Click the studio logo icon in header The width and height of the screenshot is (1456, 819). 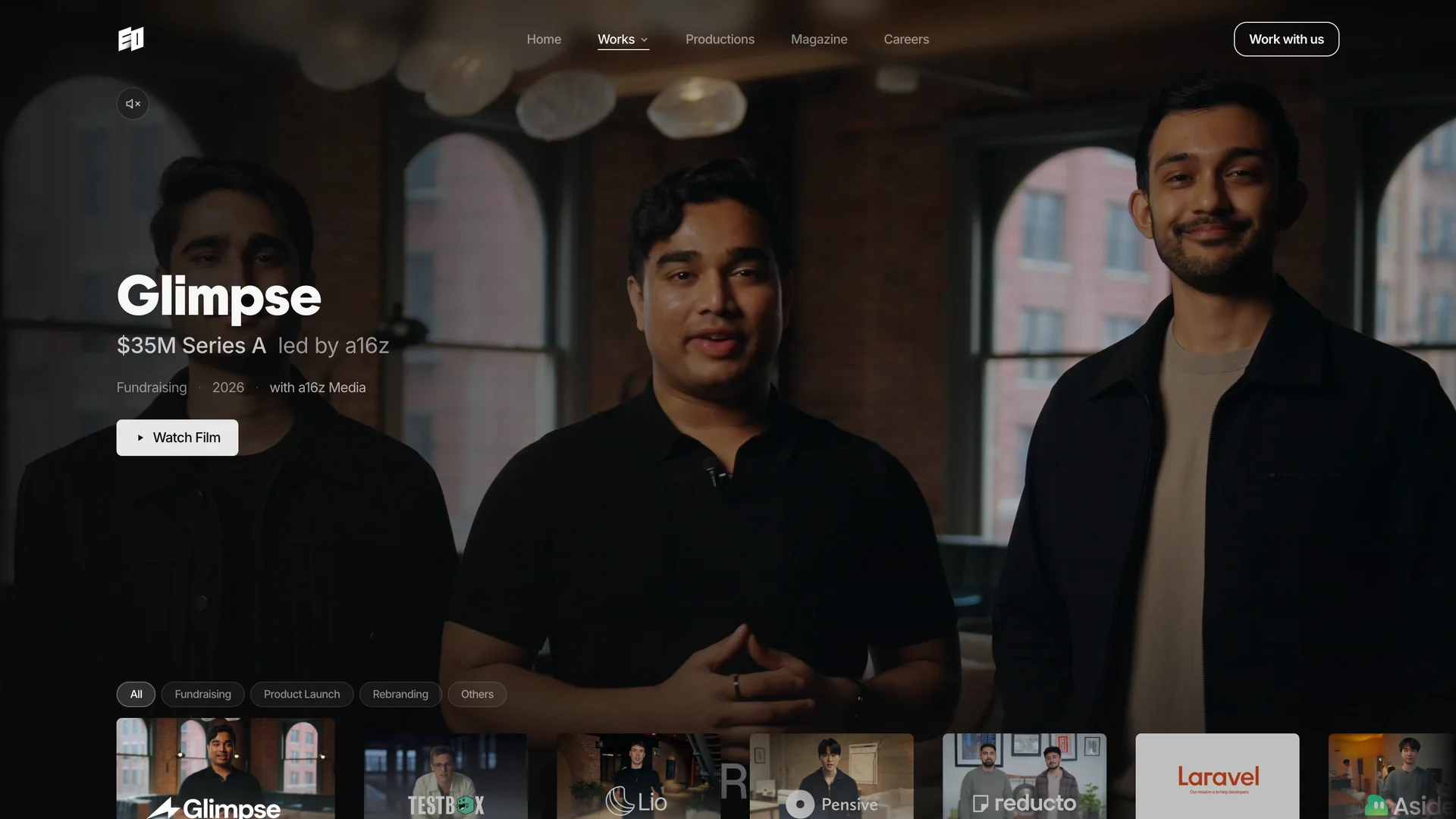[131, 39]
